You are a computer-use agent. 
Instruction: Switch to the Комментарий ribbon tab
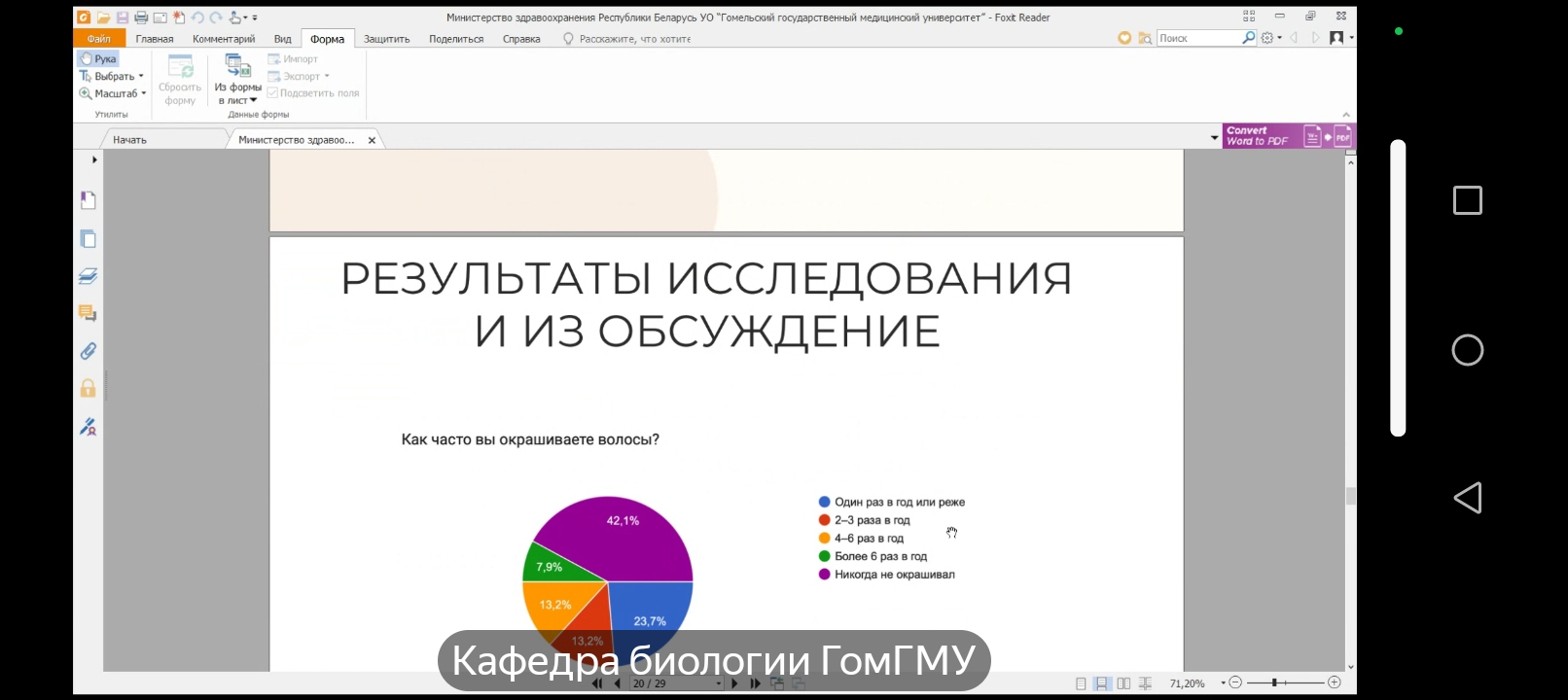(224, 39)
